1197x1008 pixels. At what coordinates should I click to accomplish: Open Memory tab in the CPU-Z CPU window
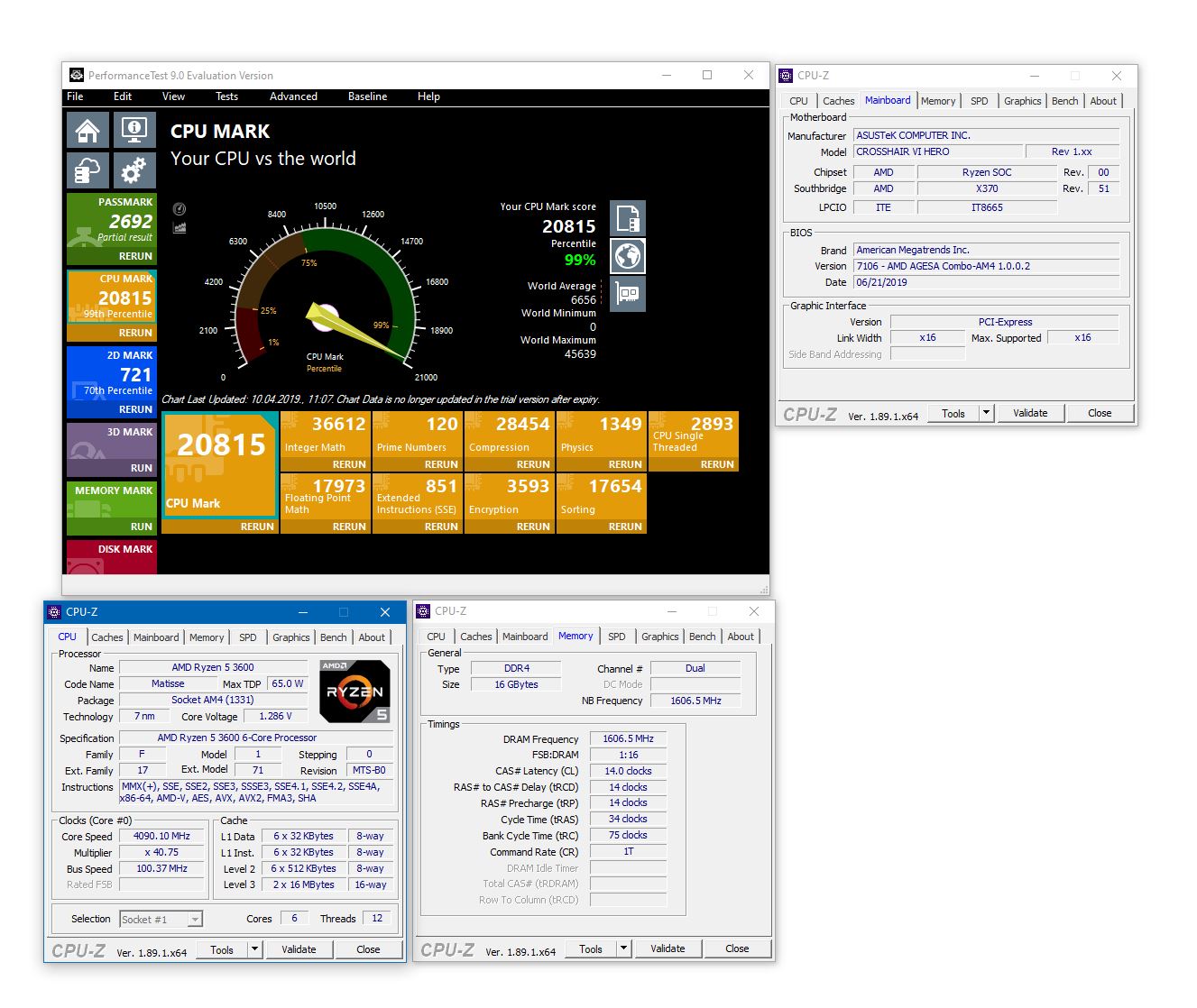(207, 637)
